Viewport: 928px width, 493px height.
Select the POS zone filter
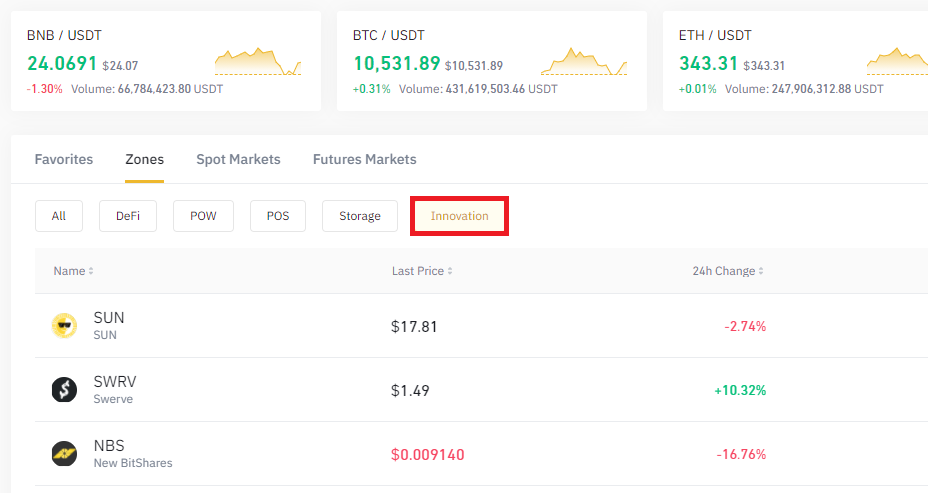tap(278, 216)
